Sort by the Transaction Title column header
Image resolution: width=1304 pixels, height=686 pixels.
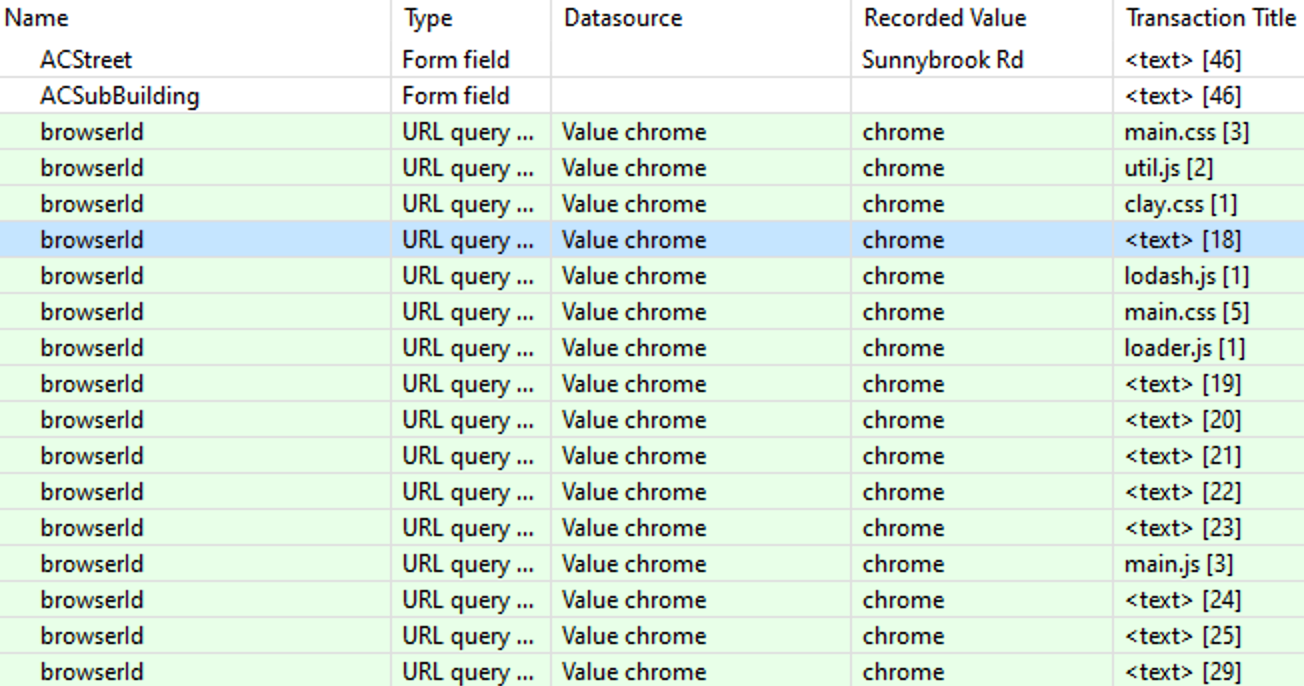[1210, 18]
